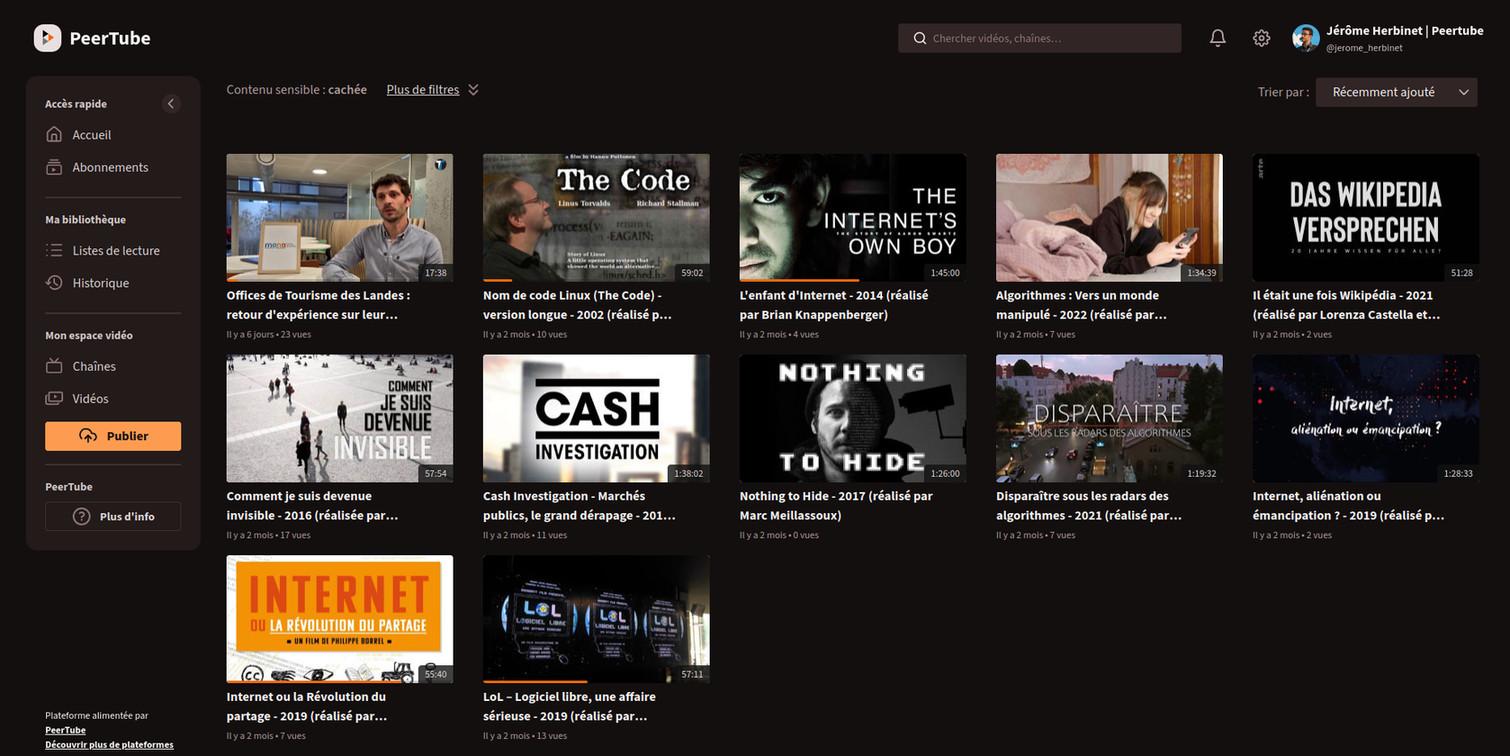This screenshot has width=1510, height=756.
Task: Open Abonnements subscriptions icon
Action: pos(54,167)
